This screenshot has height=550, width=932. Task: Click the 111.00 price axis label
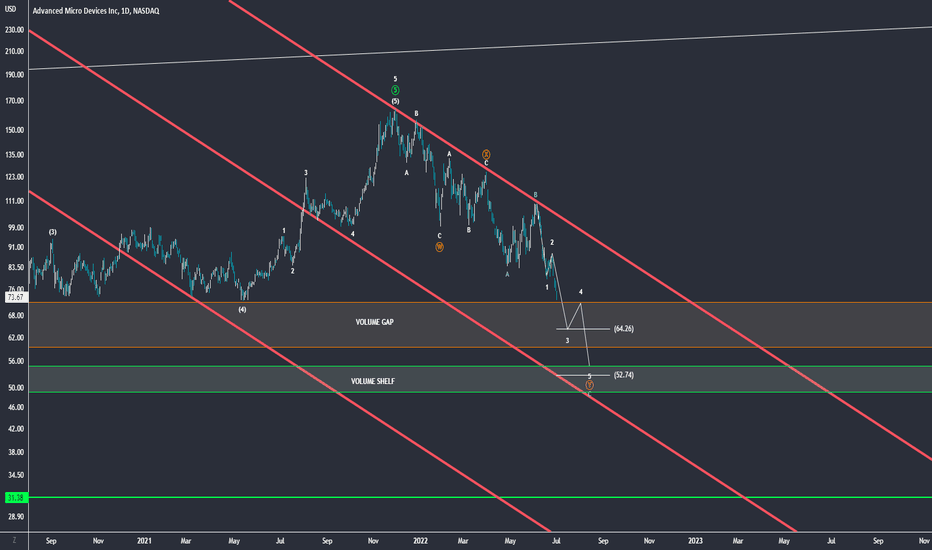pos(15,201)
